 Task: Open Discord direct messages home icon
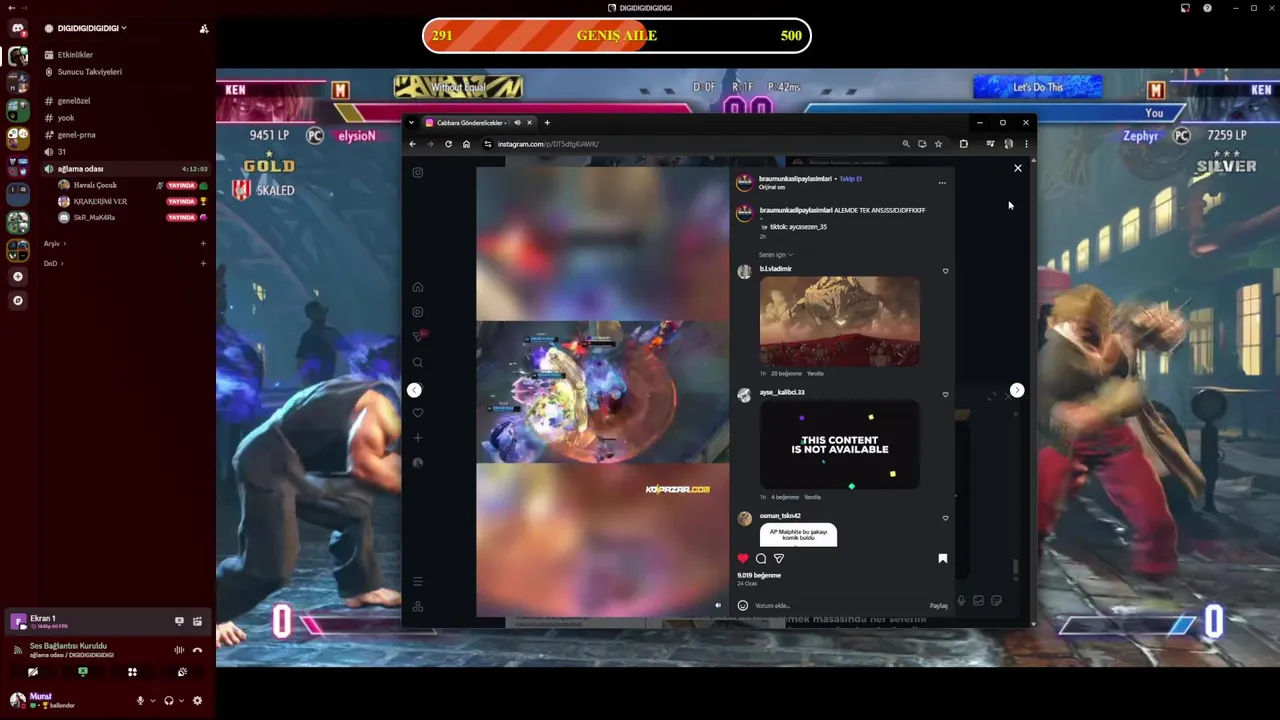pyautogui.click(x=17, y=30)
